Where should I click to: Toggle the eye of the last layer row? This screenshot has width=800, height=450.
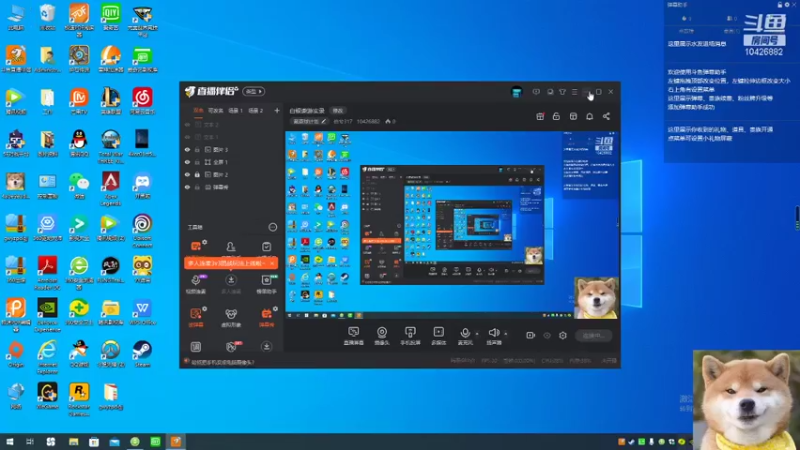[187, 187]
